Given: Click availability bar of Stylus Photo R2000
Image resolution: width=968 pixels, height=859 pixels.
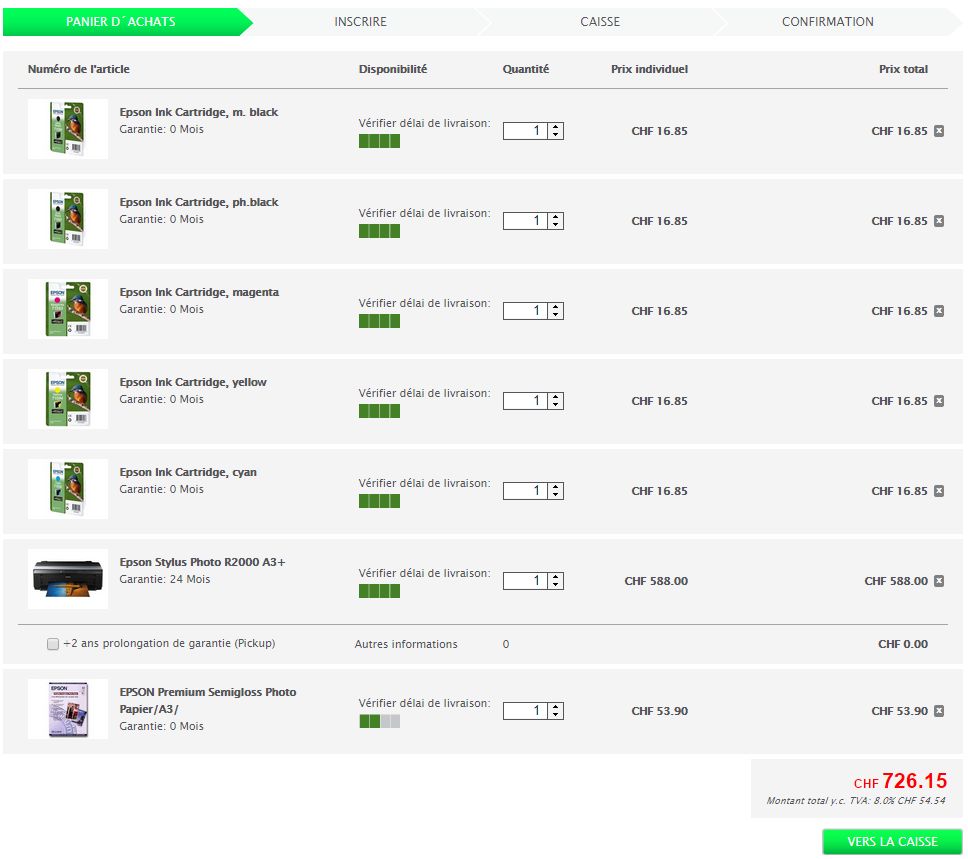Looking at the screenshot, I should [380, 591].
